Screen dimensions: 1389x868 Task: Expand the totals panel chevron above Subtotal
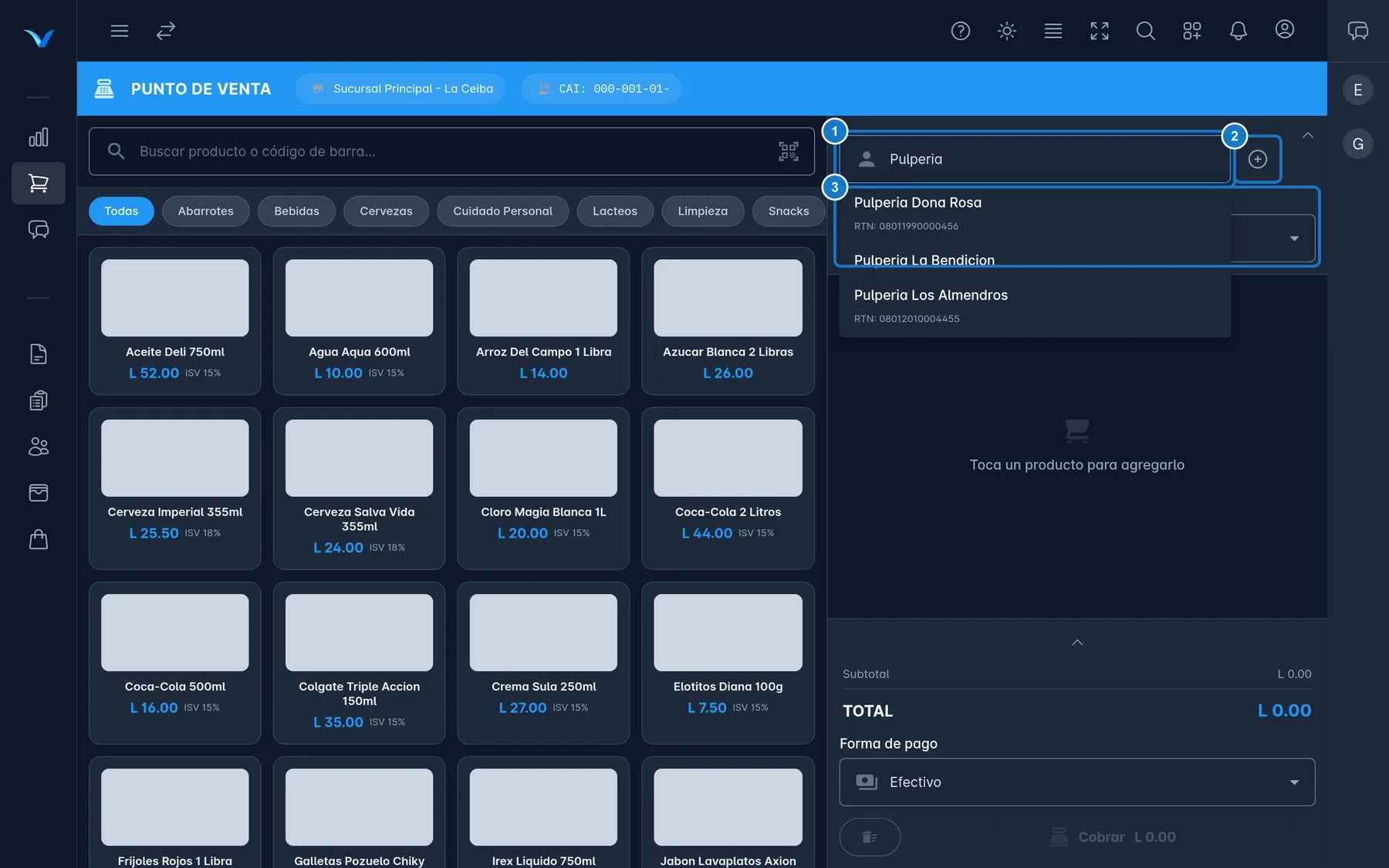pyautogui.click(x=1077, y=643)
